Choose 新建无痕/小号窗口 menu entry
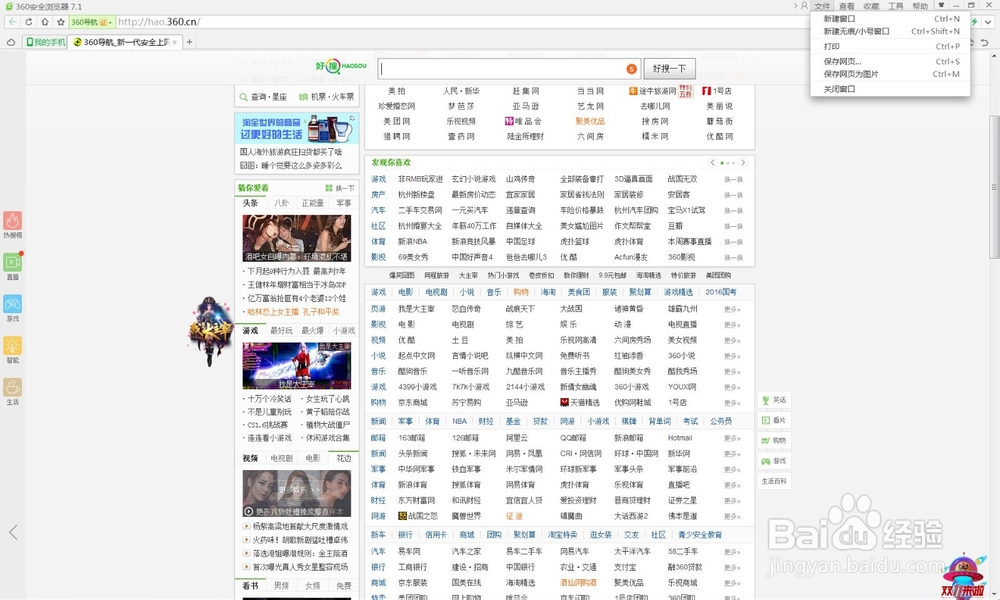This screenshot has height=600, width=1000. point(890,31)
